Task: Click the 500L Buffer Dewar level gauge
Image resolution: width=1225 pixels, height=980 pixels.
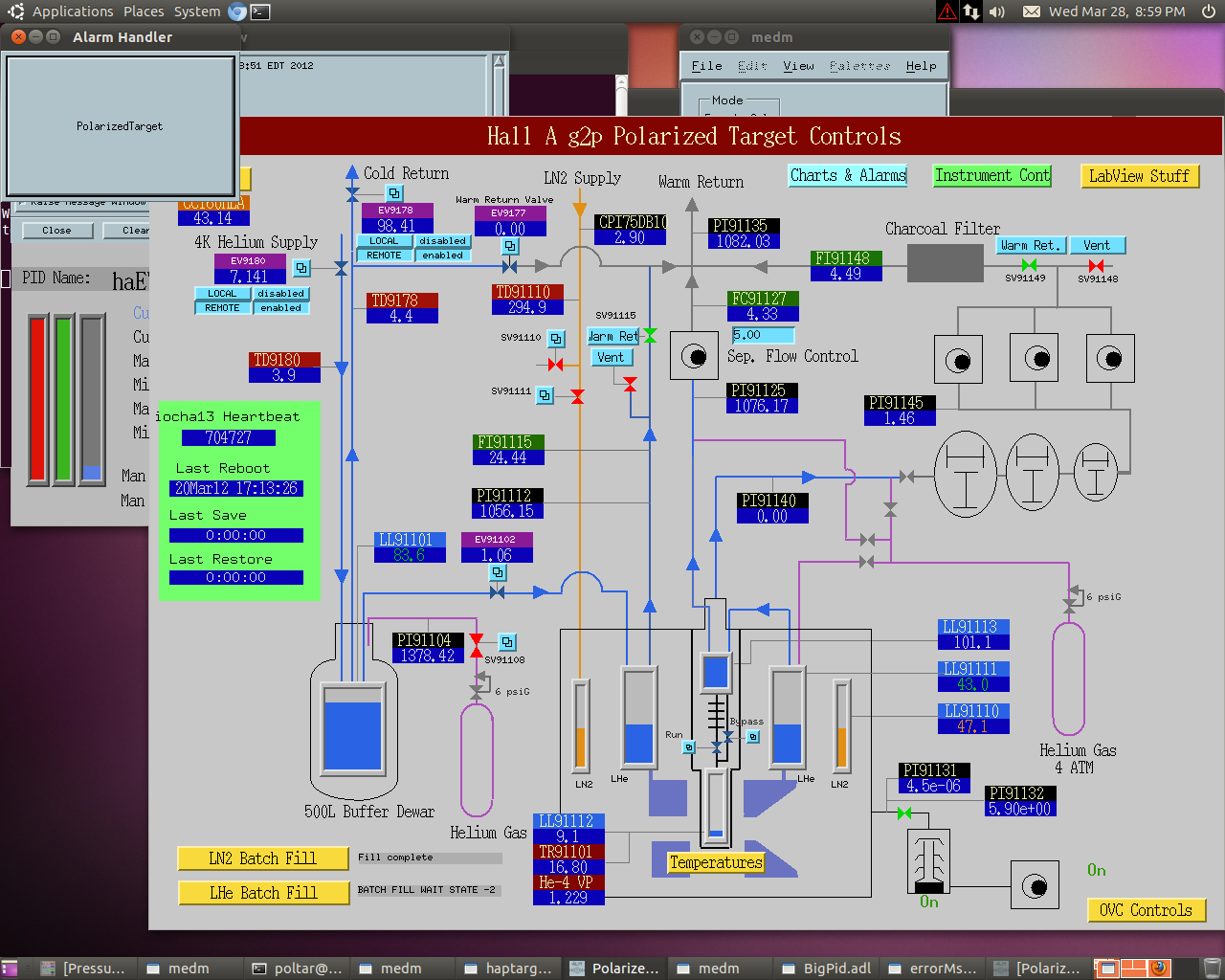Action: [x=352, y=727]
